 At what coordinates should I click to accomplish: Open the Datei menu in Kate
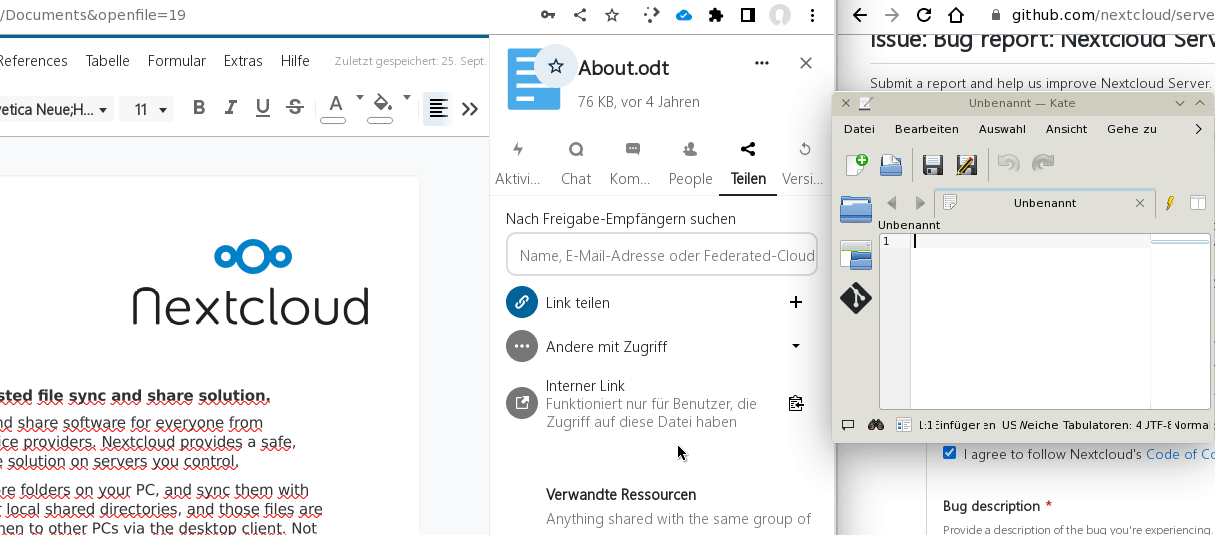pos(859,129)
